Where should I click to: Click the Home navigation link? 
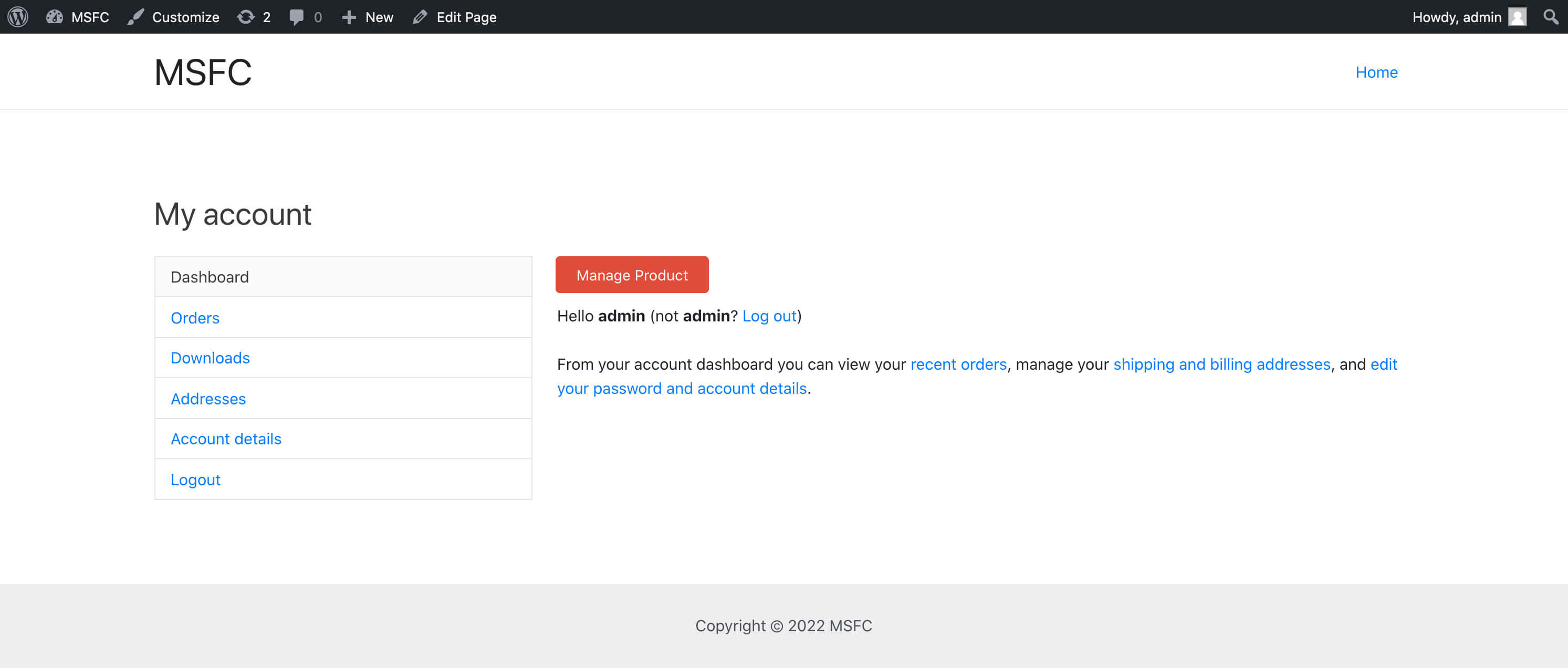click(x=1376, y=72)
